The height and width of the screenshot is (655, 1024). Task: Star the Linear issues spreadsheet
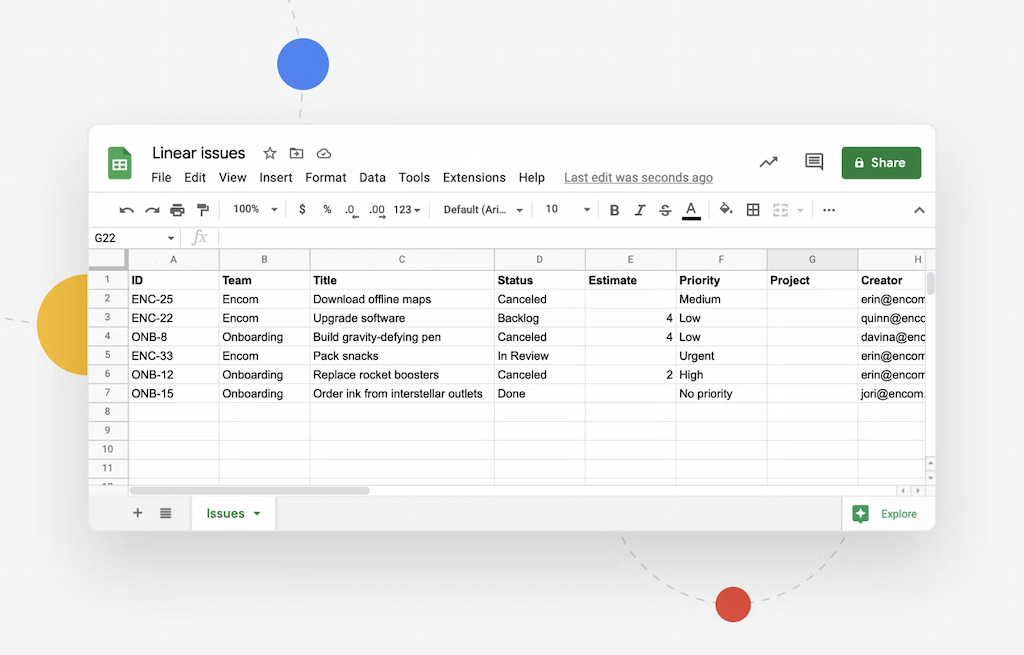268,153
